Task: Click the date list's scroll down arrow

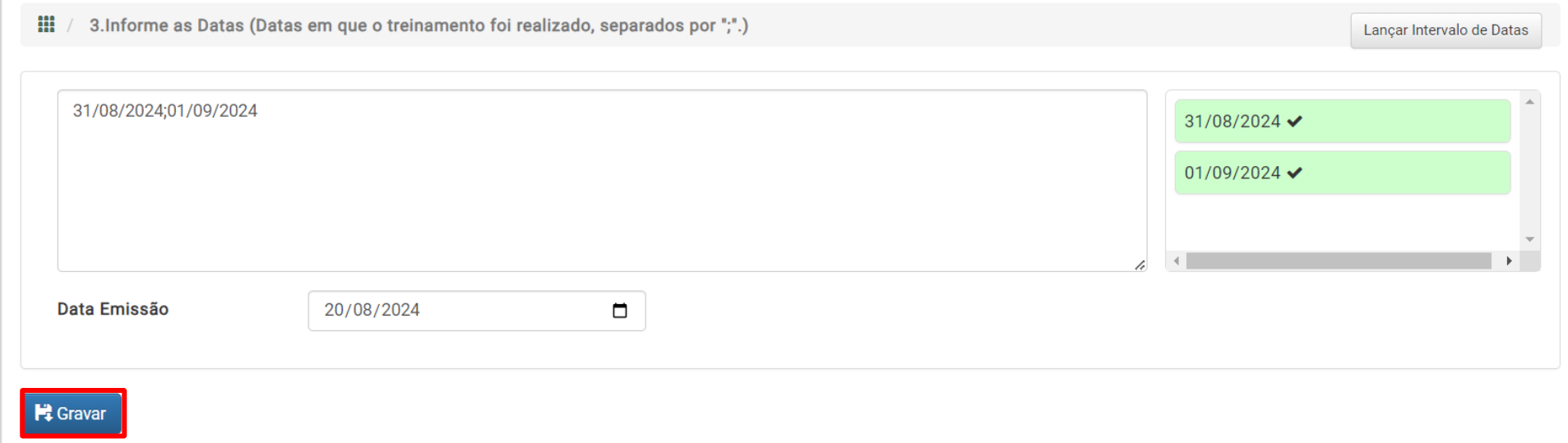Action: 1530,239
